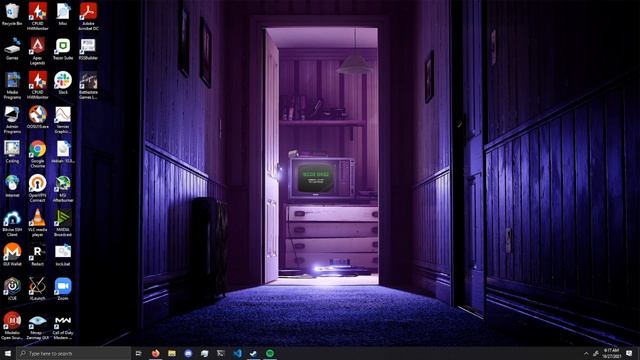Open the notification center icon

point(629,353)
